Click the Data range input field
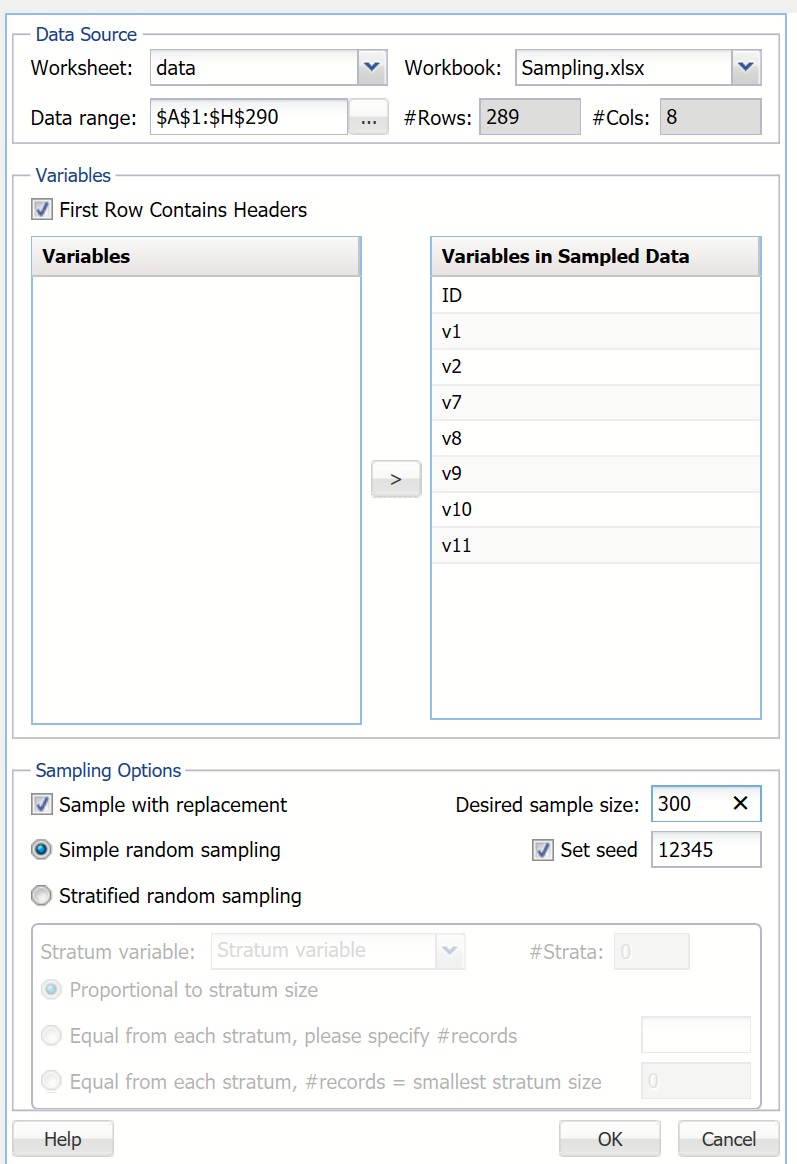Screen dimensions: 797x1164 click(248, 118)
